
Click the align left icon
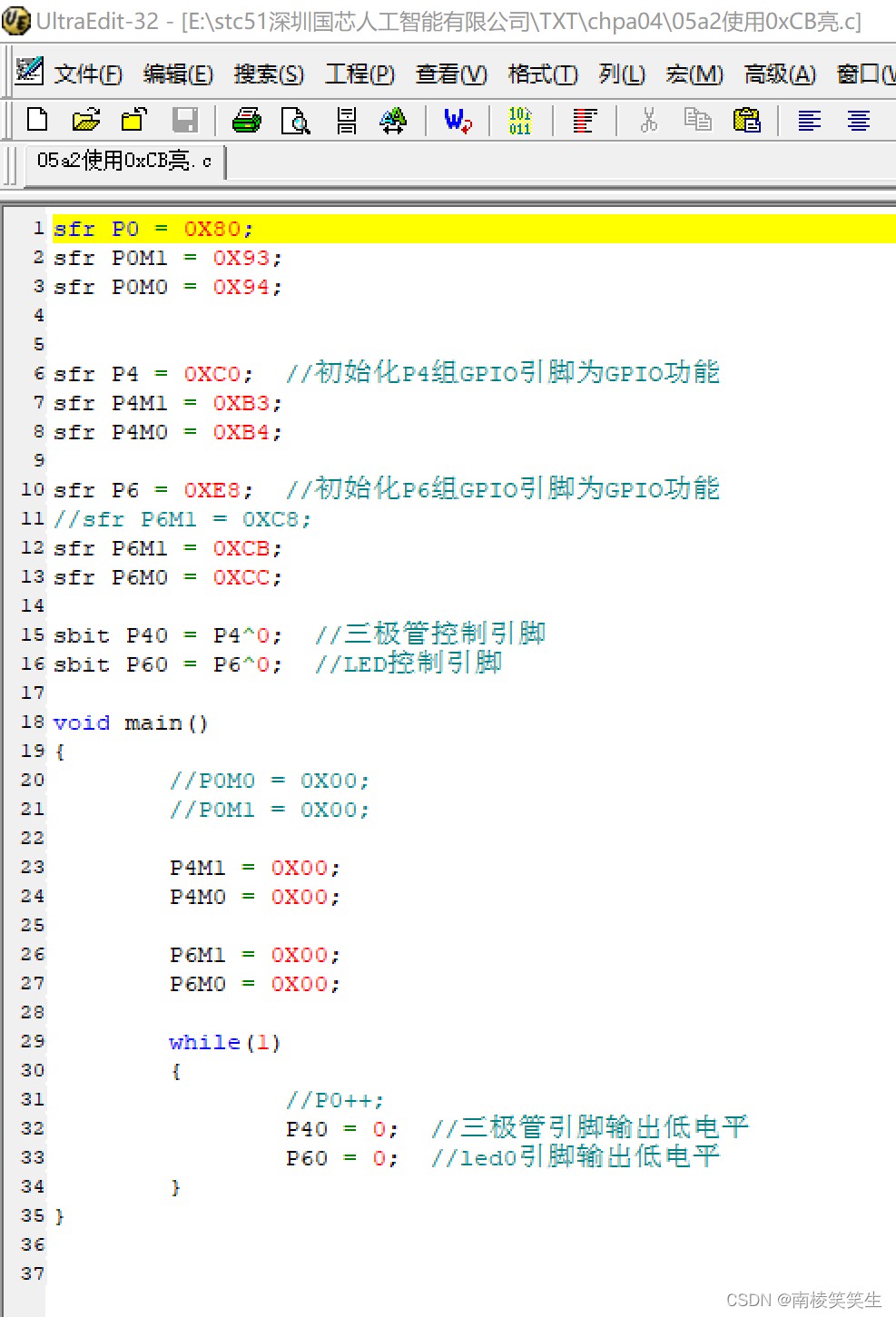(x=809, y=120)
